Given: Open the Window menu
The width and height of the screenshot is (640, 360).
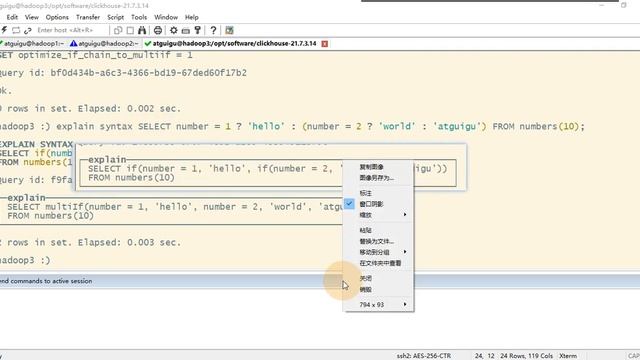Looking at the screenshot, I should (166, 17).
